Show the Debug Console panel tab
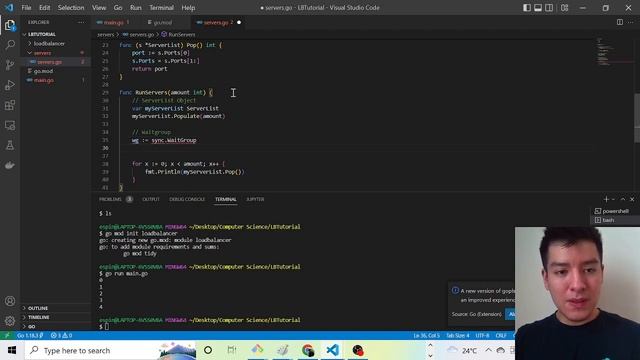Image resolution: width=640 pixels, height=360 pixels. 187,199
